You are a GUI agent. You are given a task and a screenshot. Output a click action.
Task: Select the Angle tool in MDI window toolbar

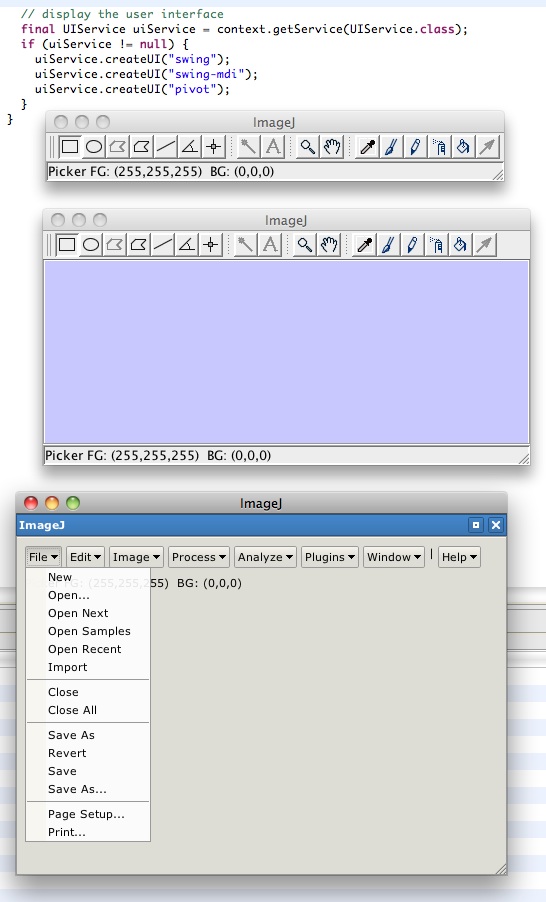coord(186,245)
